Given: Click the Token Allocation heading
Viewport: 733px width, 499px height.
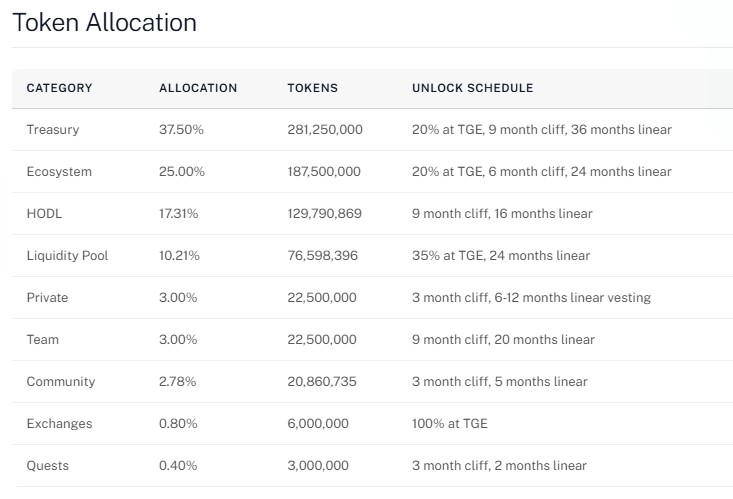Looking at the screenshot, I should point(104,22).
